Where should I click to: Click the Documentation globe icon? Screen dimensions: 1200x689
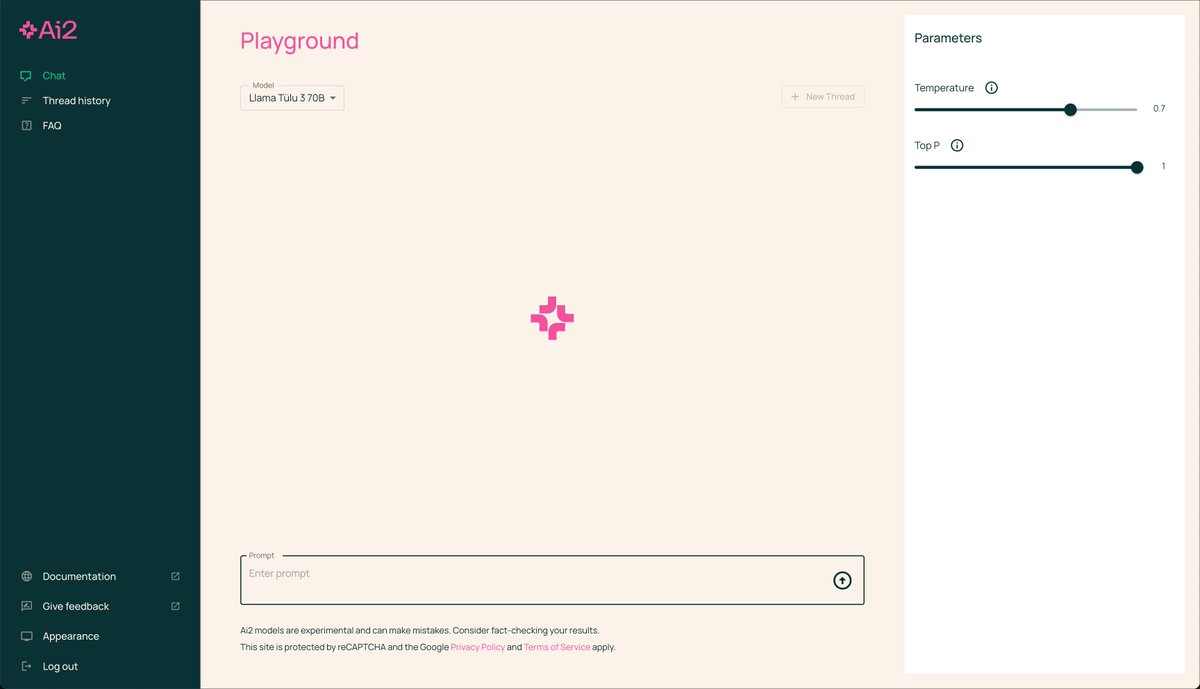(26, 577)
